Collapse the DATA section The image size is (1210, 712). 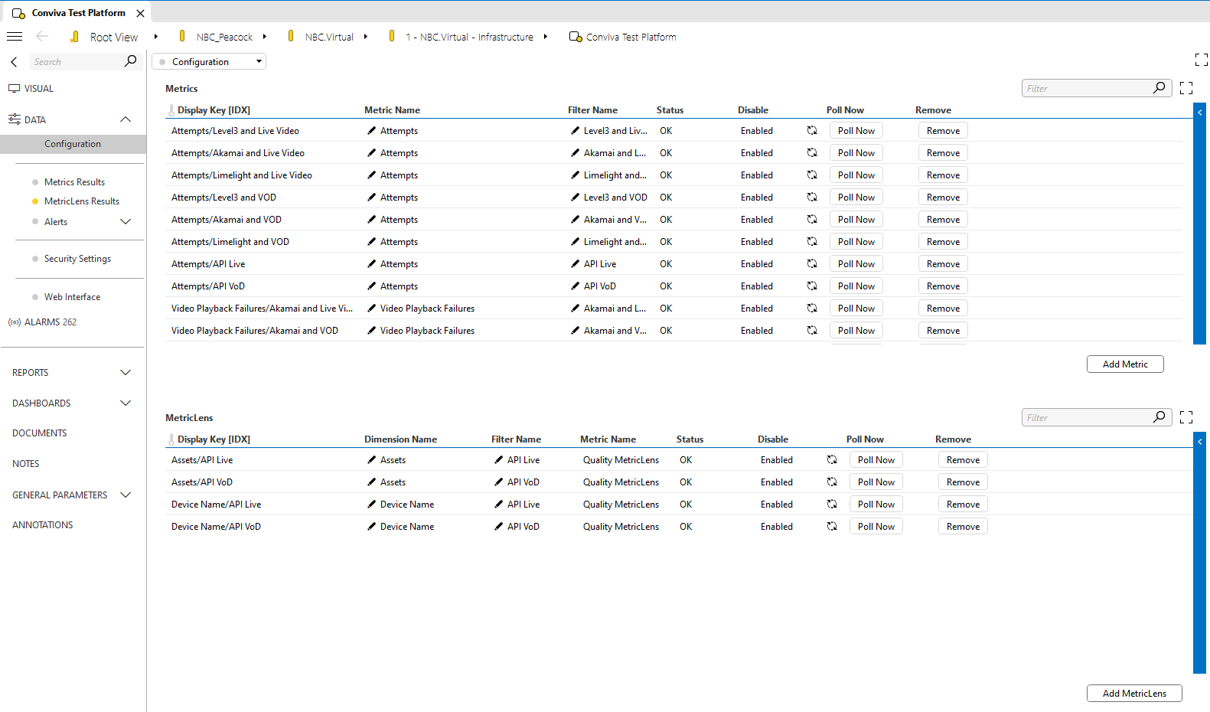pyautogui.click(x=125, y=119)
